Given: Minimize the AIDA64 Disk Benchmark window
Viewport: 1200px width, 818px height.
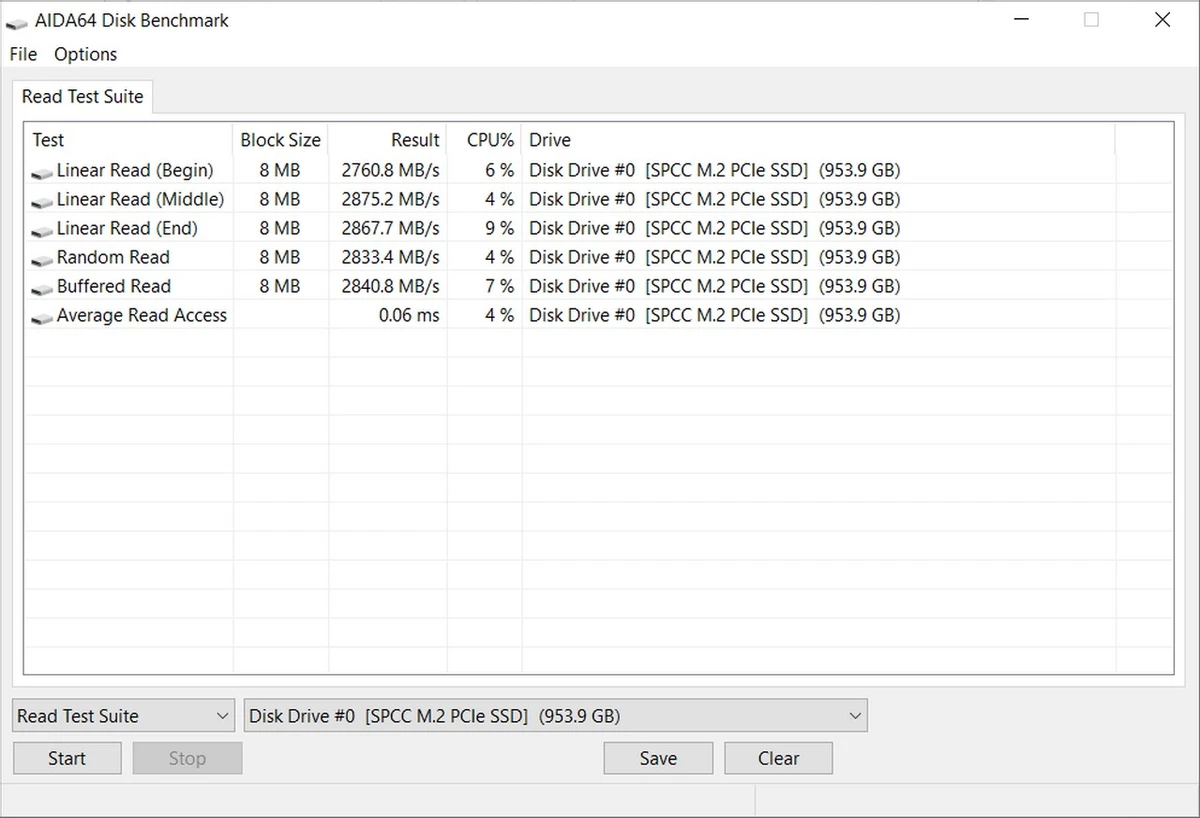Looking at the screenshot, I should point(1021,20).
